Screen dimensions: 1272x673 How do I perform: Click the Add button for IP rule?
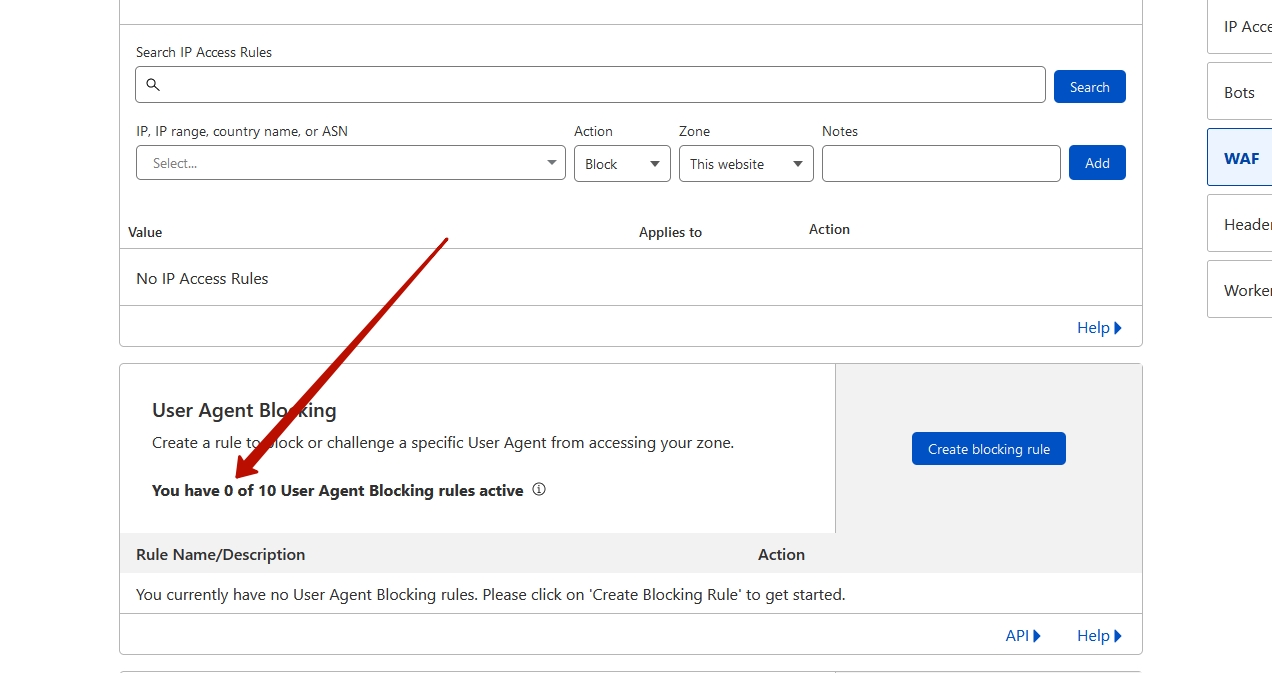1097,163
